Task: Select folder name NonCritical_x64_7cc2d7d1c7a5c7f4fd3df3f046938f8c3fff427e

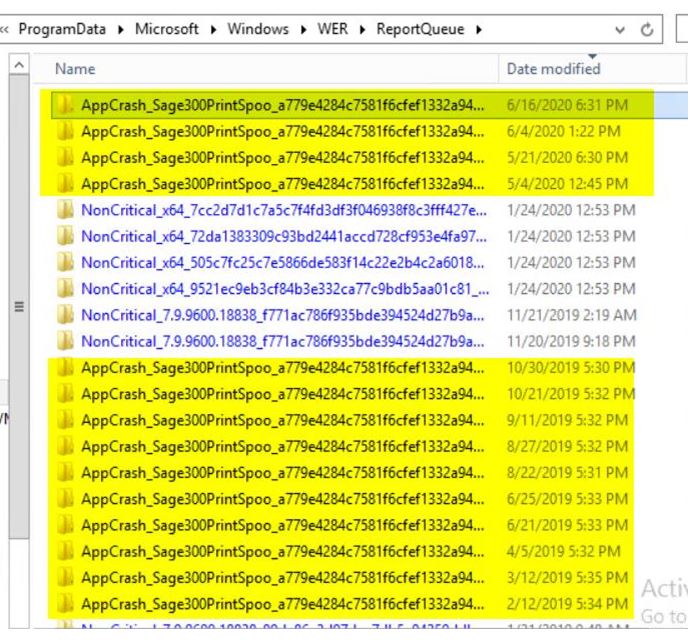Action: point(284,210)
